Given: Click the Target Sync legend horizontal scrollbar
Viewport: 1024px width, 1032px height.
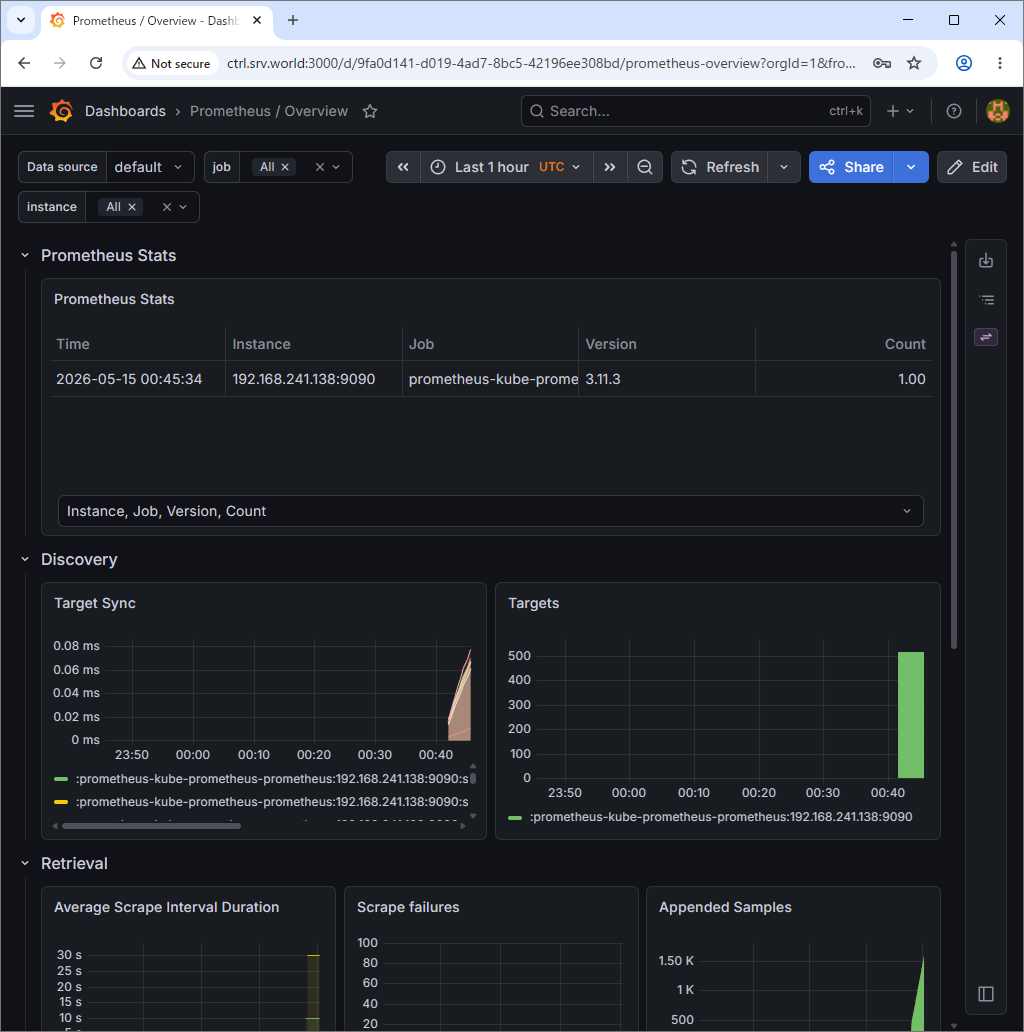Looking at the screenshot, I should point(151,826).
